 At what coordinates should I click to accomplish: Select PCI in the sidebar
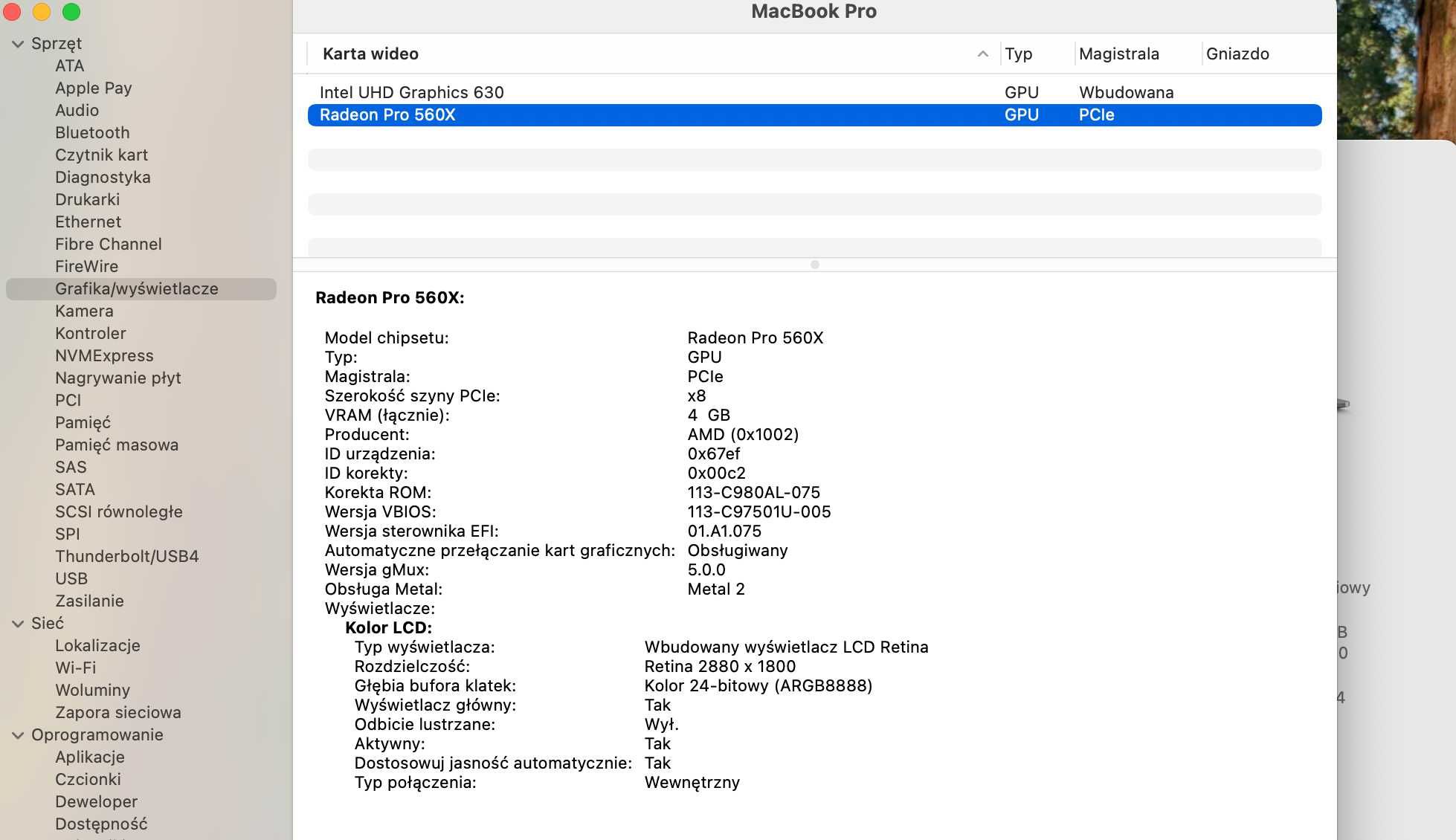(x=68, y=400)
